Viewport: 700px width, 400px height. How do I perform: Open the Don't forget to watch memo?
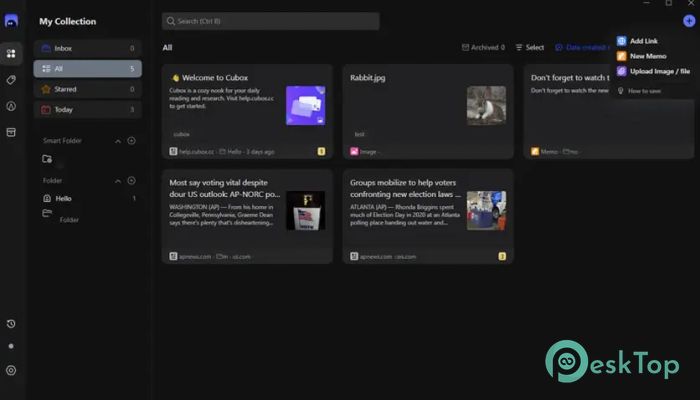(x=609, y=111)
